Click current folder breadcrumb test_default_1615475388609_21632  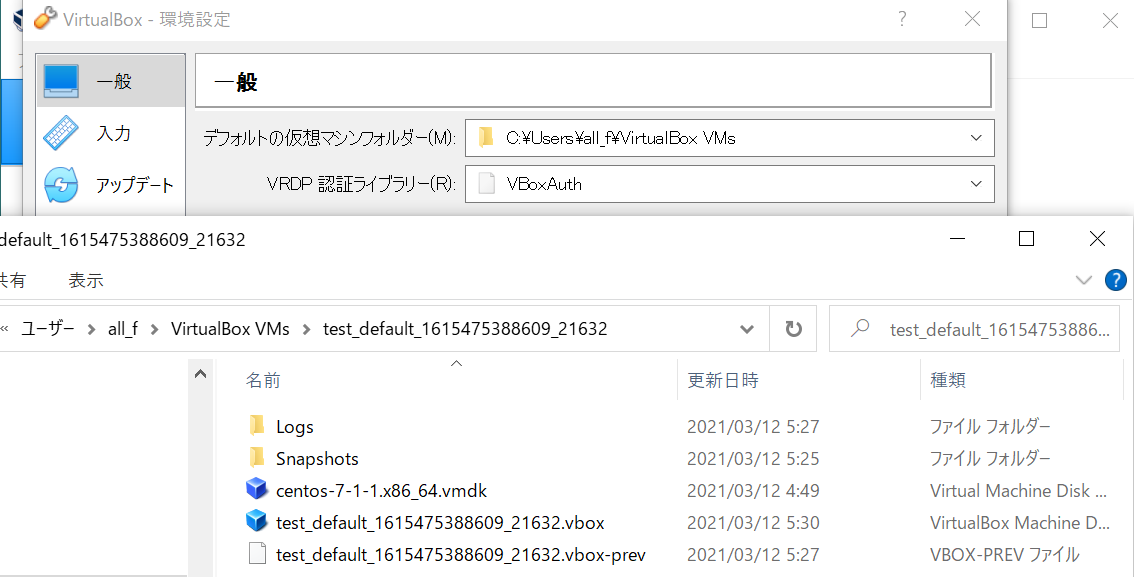(x=465, y=329)
